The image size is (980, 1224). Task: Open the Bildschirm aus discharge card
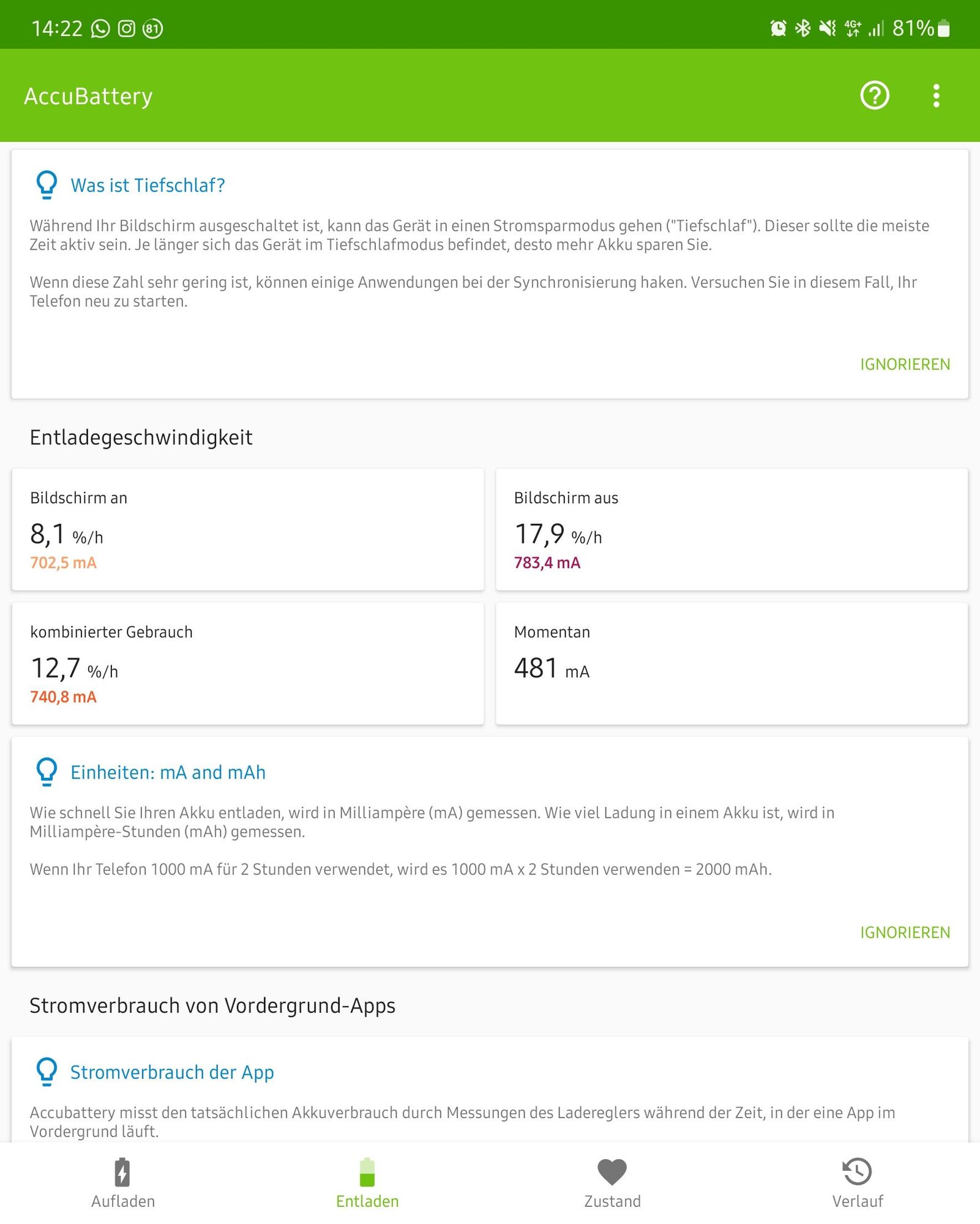tap(731, 529)
